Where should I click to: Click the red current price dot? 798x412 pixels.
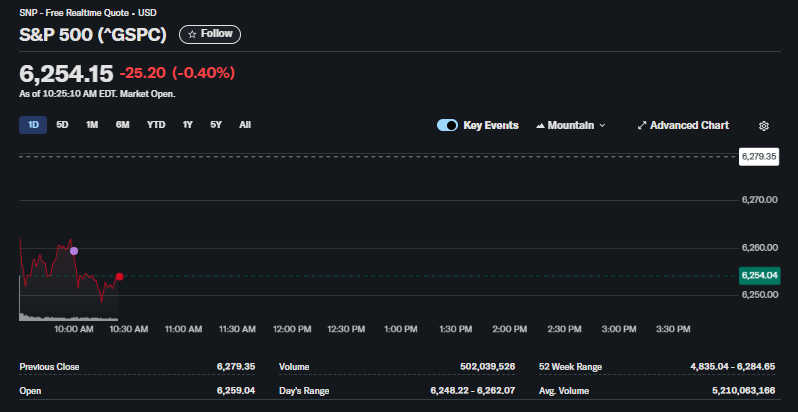click(x=120, y=277)
